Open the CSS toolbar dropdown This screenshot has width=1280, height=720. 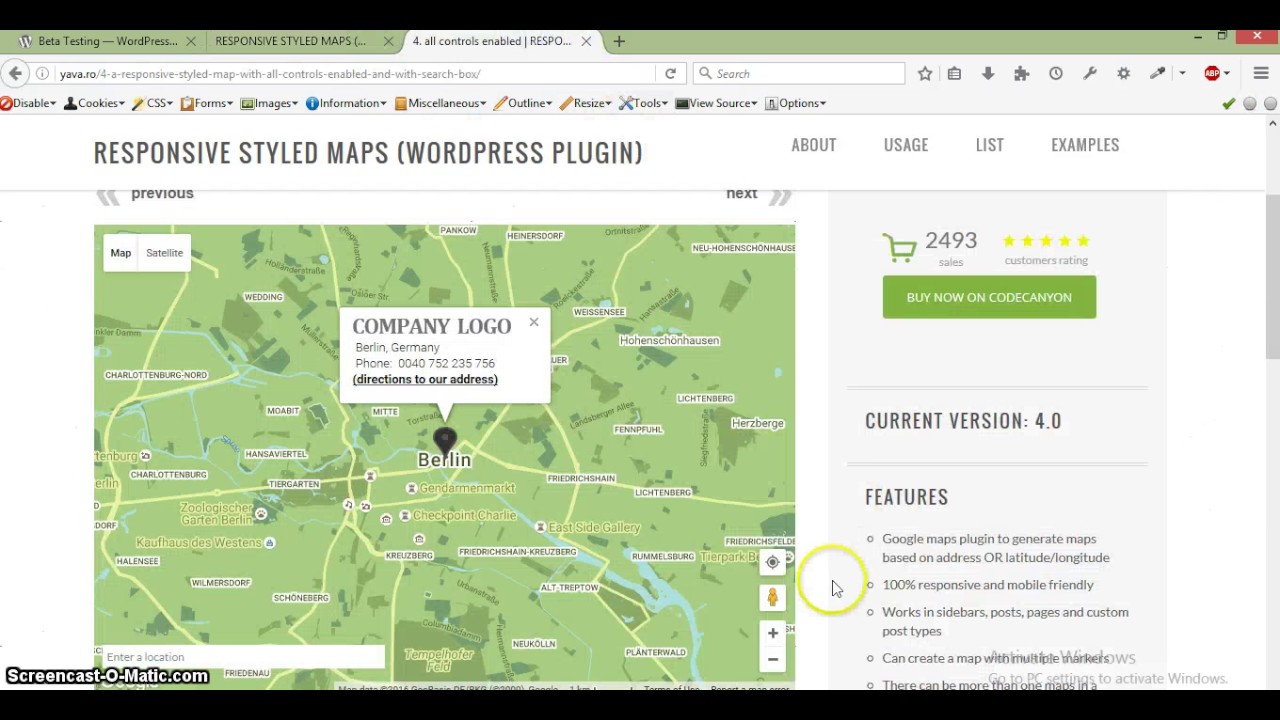[153, 103]
